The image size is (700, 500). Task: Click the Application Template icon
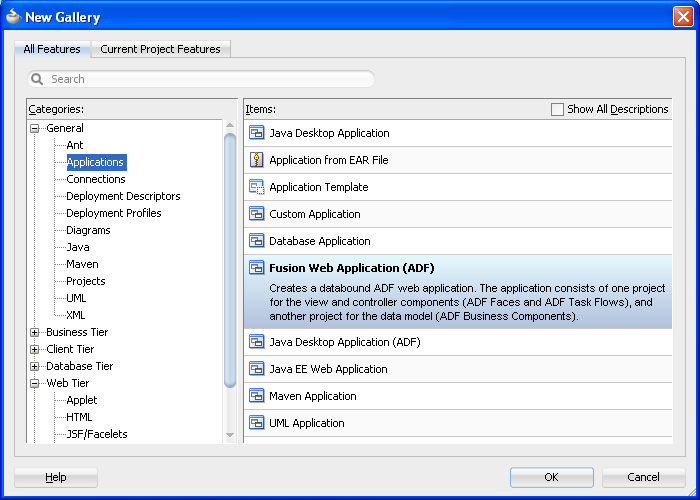point(257,187)
